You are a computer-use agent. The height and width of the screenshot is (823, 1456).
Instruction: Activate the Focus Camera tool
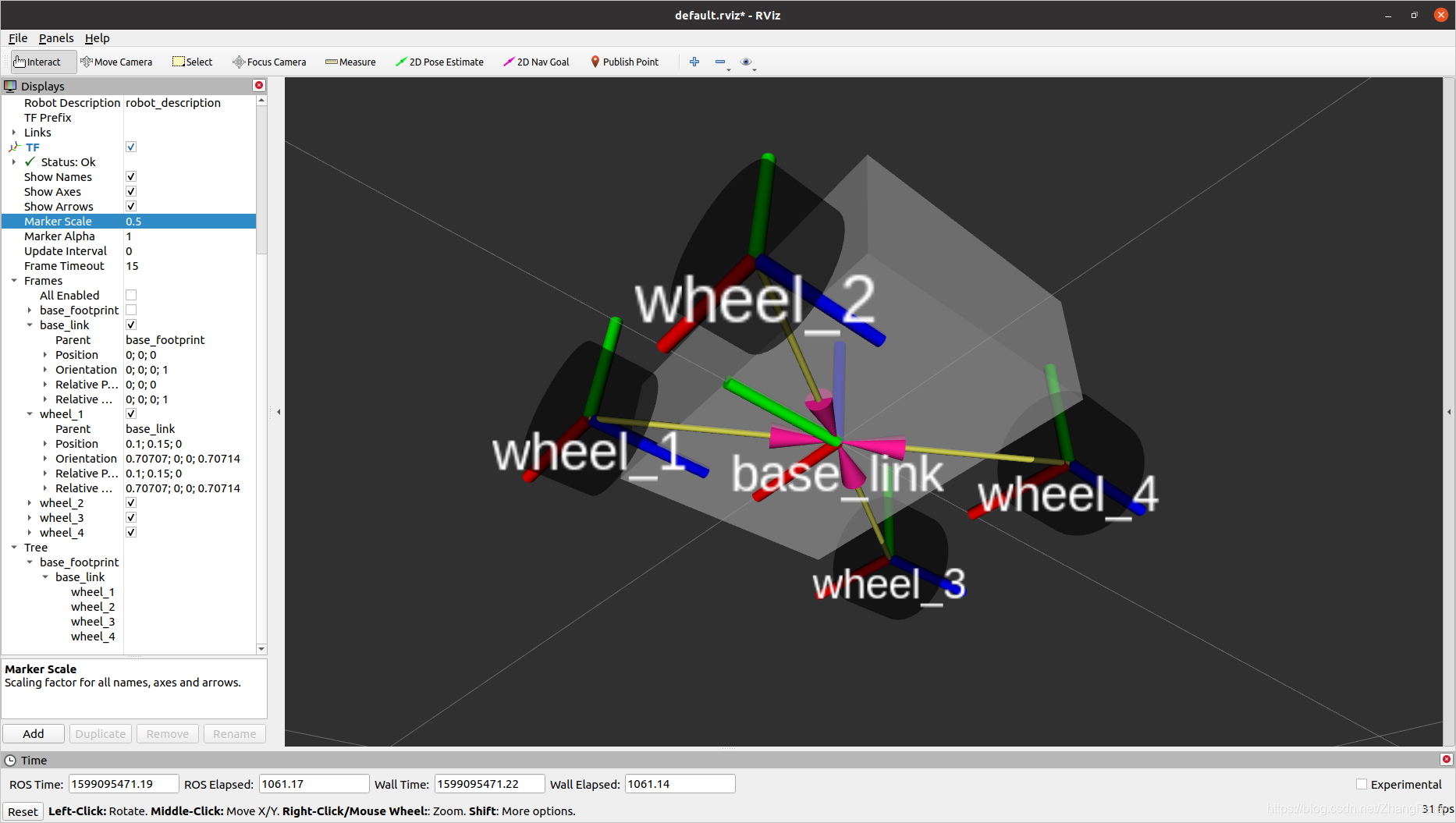pyautogui.click(x=269, y=62)
